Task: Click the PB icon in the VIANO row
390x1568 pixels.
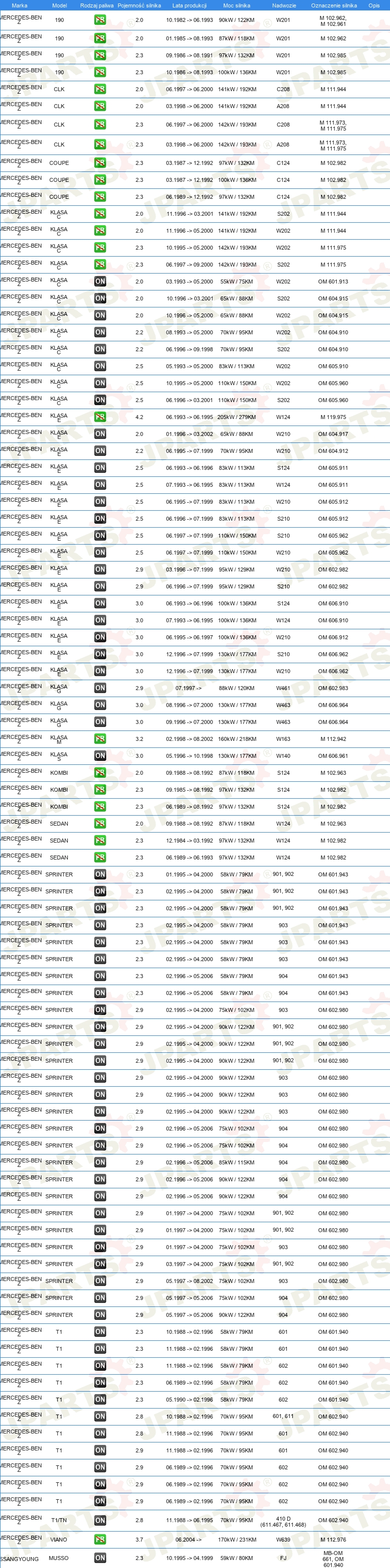Action: tap(100, 1540)
